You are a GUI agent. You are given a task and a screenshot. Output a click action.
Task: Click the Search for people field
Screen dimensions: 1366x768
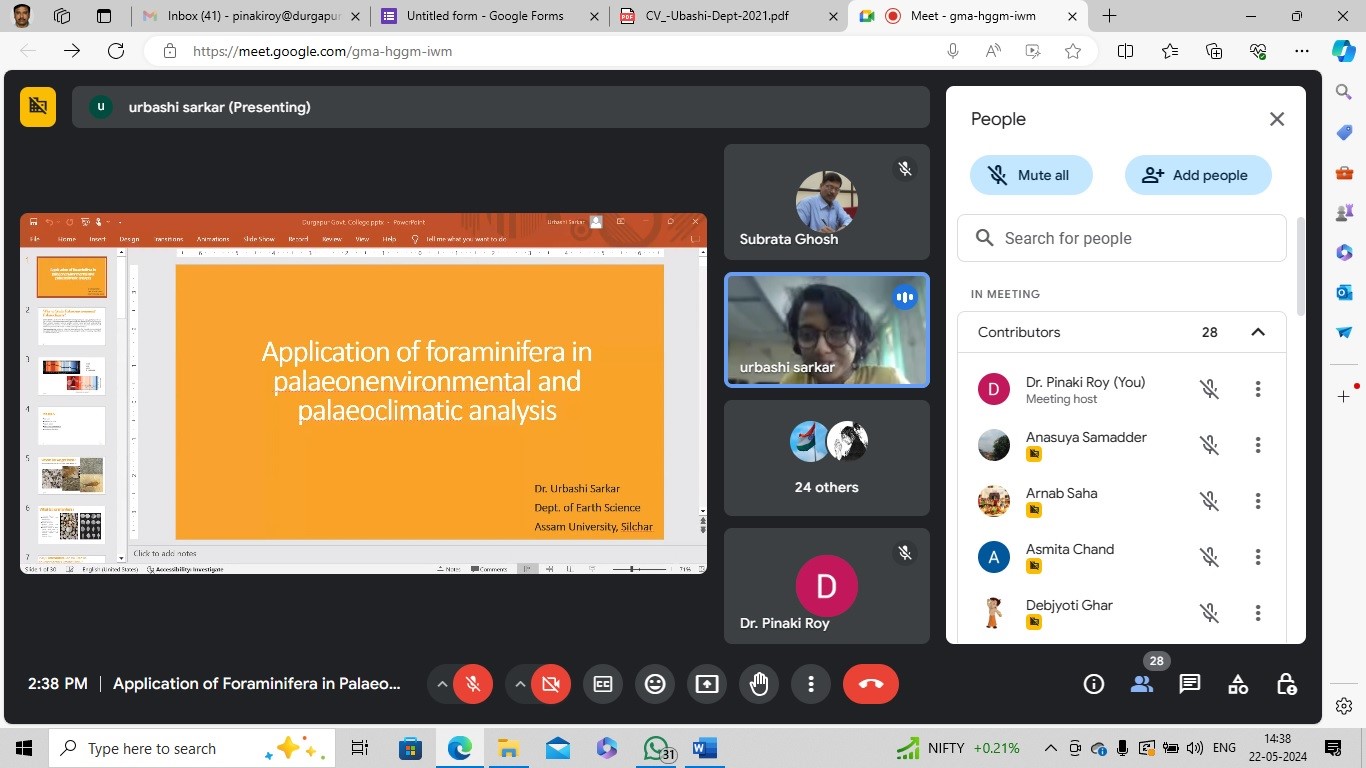[x=1122, y=238]
